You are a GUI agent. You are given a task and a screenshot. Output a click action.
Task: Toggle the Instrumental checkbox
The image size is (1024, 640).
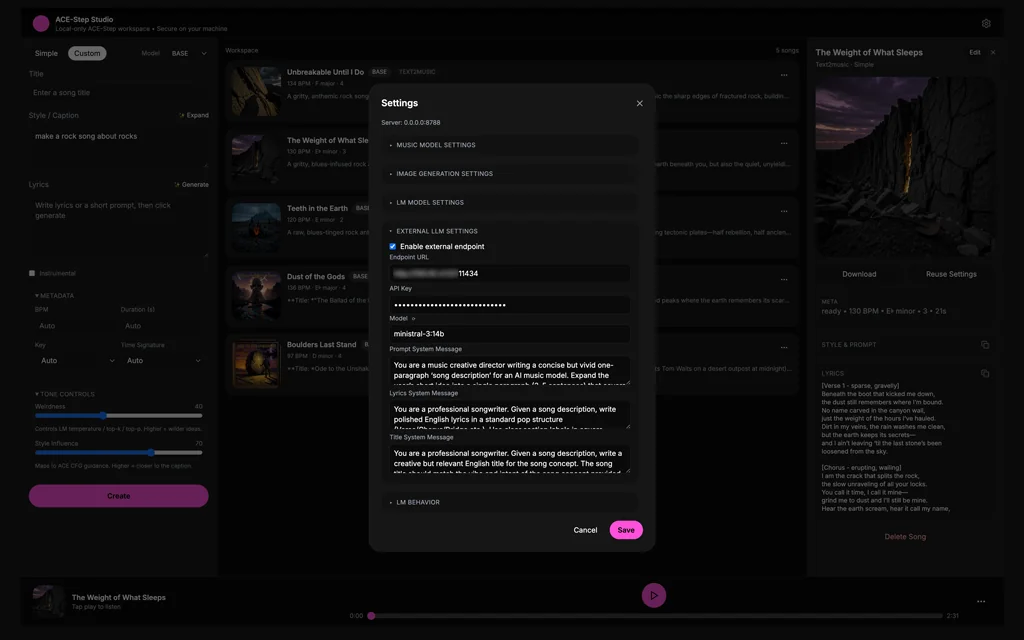[32, 273]
